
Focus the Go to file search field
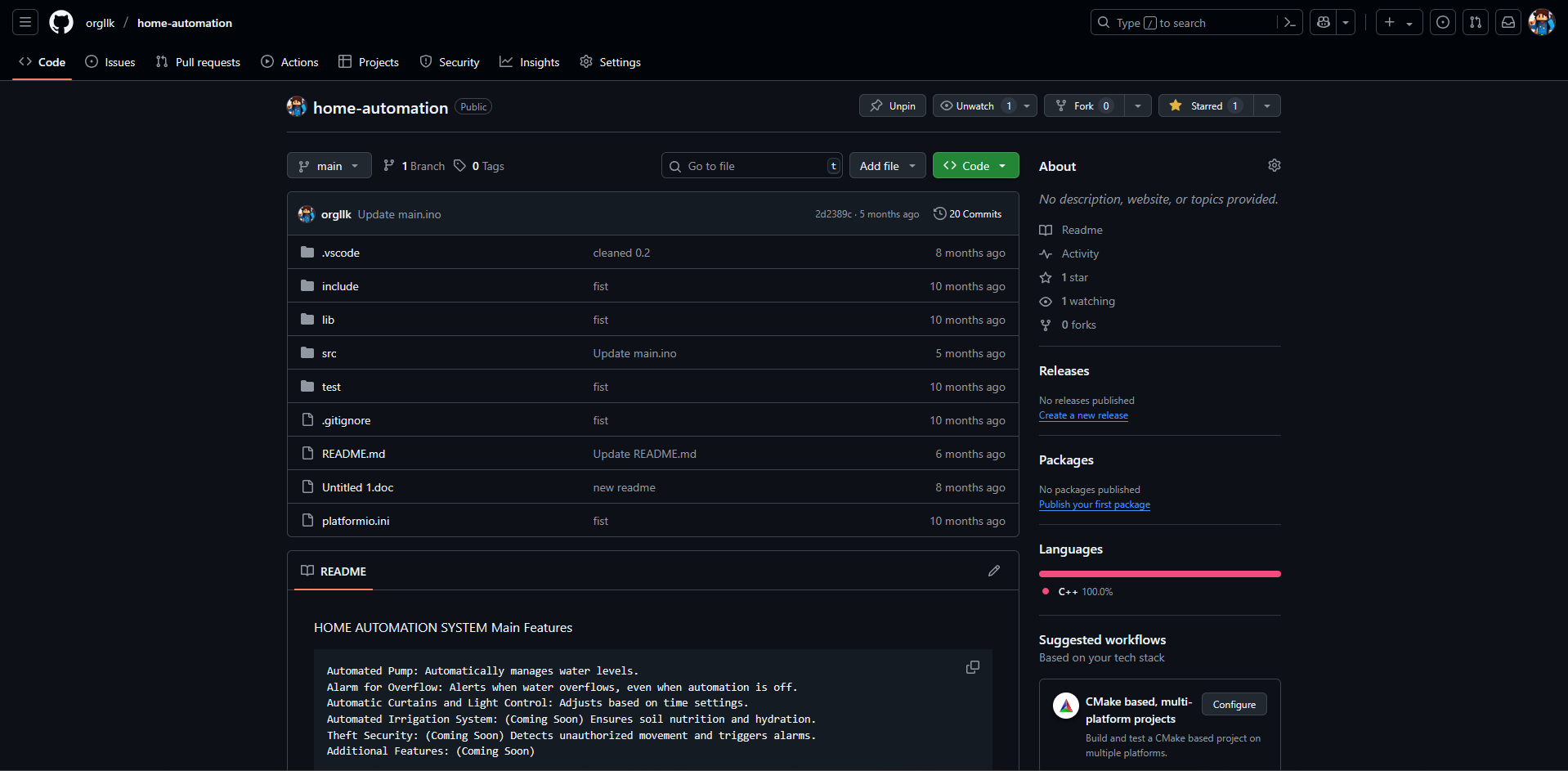[752, 165]
